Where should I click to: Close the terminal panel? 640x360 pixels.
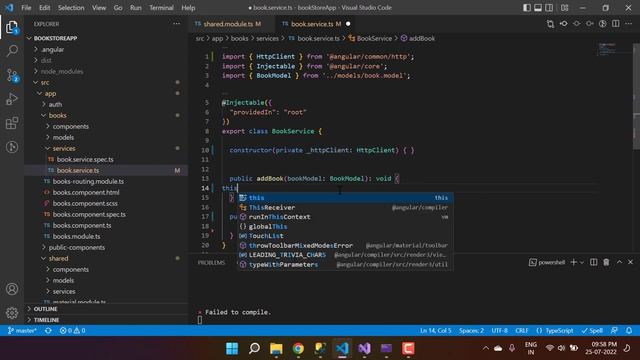631,262
